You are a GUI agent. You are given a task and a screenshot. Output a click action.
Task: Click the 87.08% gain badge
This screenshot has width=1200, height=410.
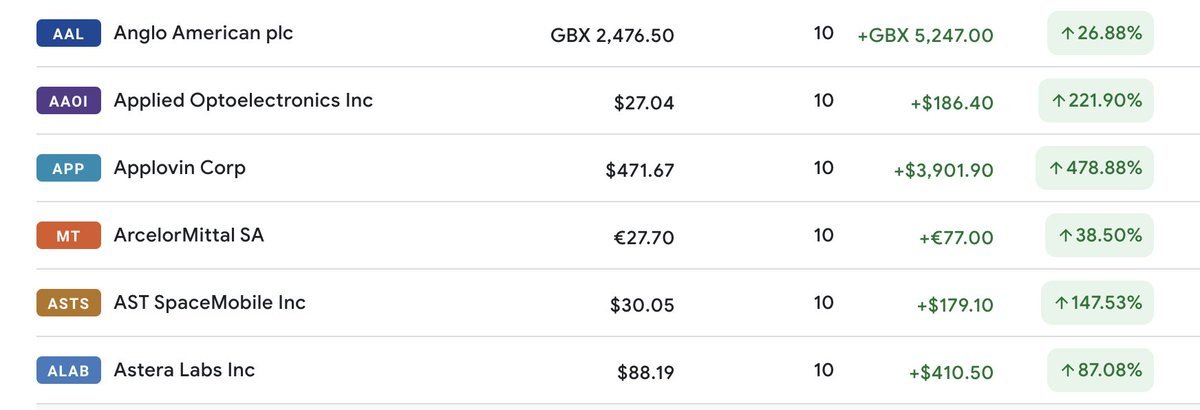coord(1100,371)
